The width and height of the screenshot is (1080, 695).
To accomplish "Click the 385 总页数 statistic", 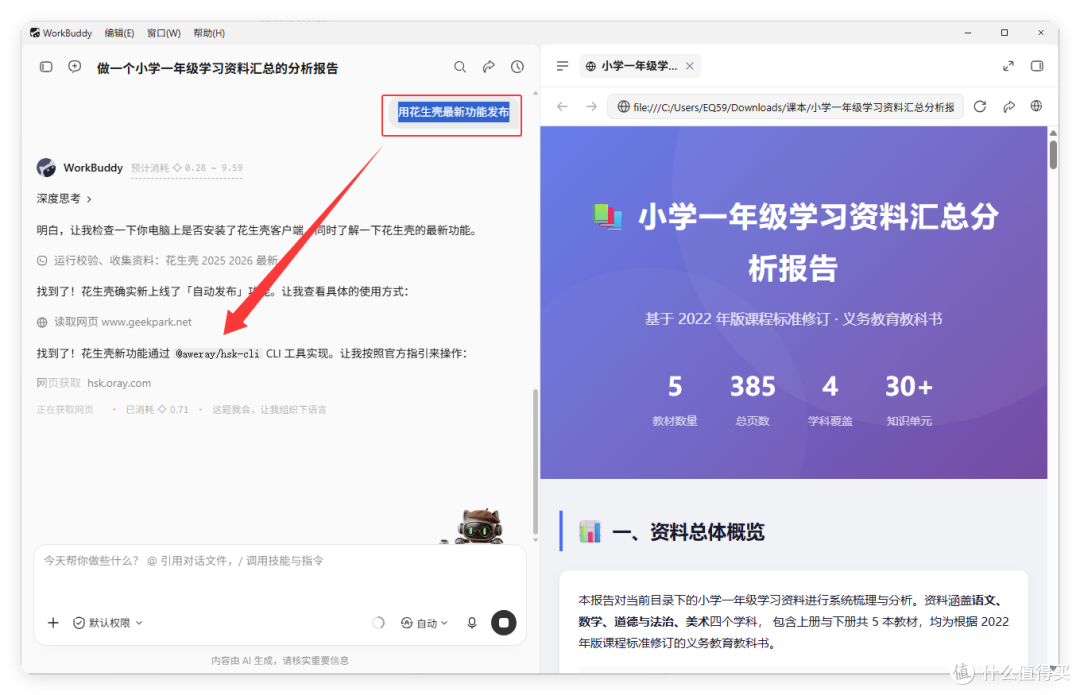I will click(752, 399).
